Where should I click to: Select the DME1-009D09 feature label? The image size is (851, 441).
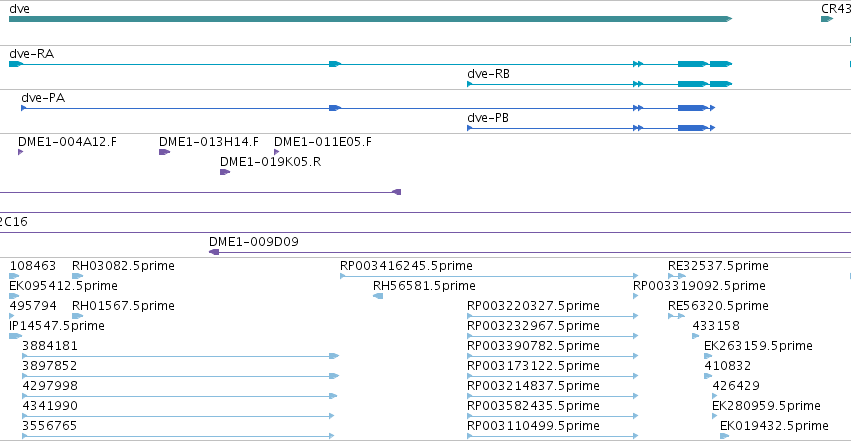254,241
